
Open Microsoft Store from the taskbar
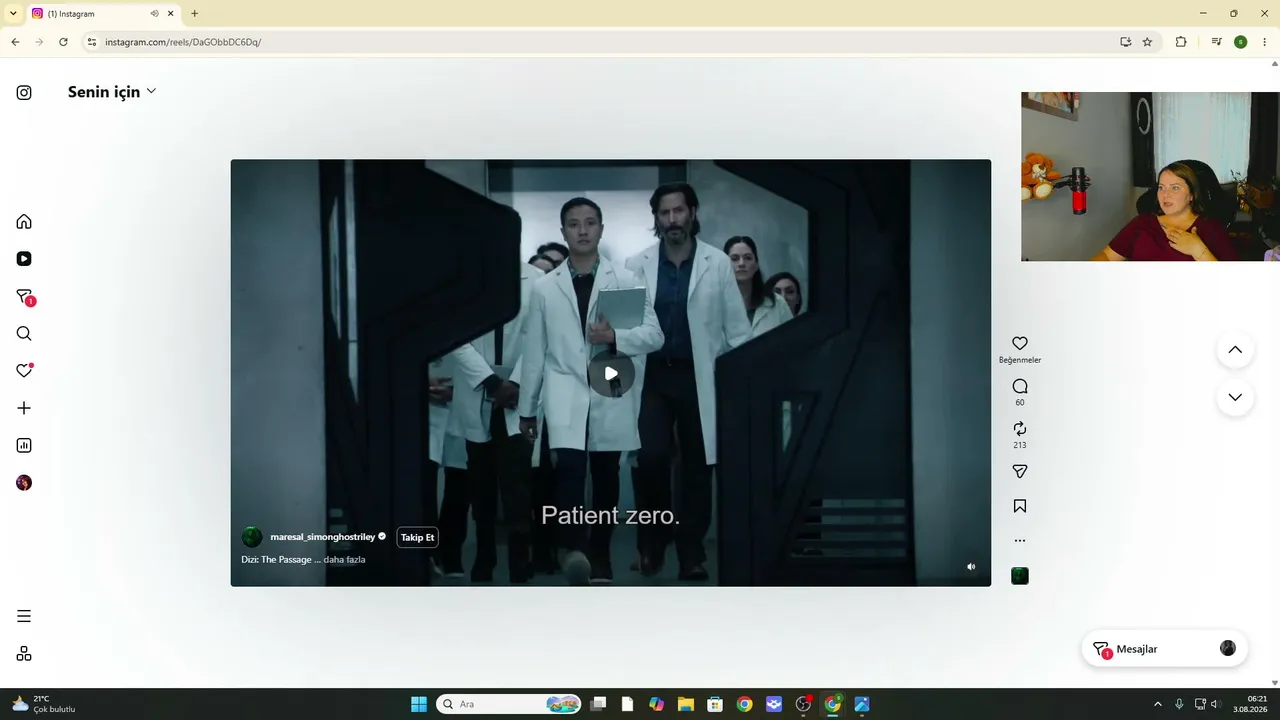pyautogui.click(x=715, y=704)
